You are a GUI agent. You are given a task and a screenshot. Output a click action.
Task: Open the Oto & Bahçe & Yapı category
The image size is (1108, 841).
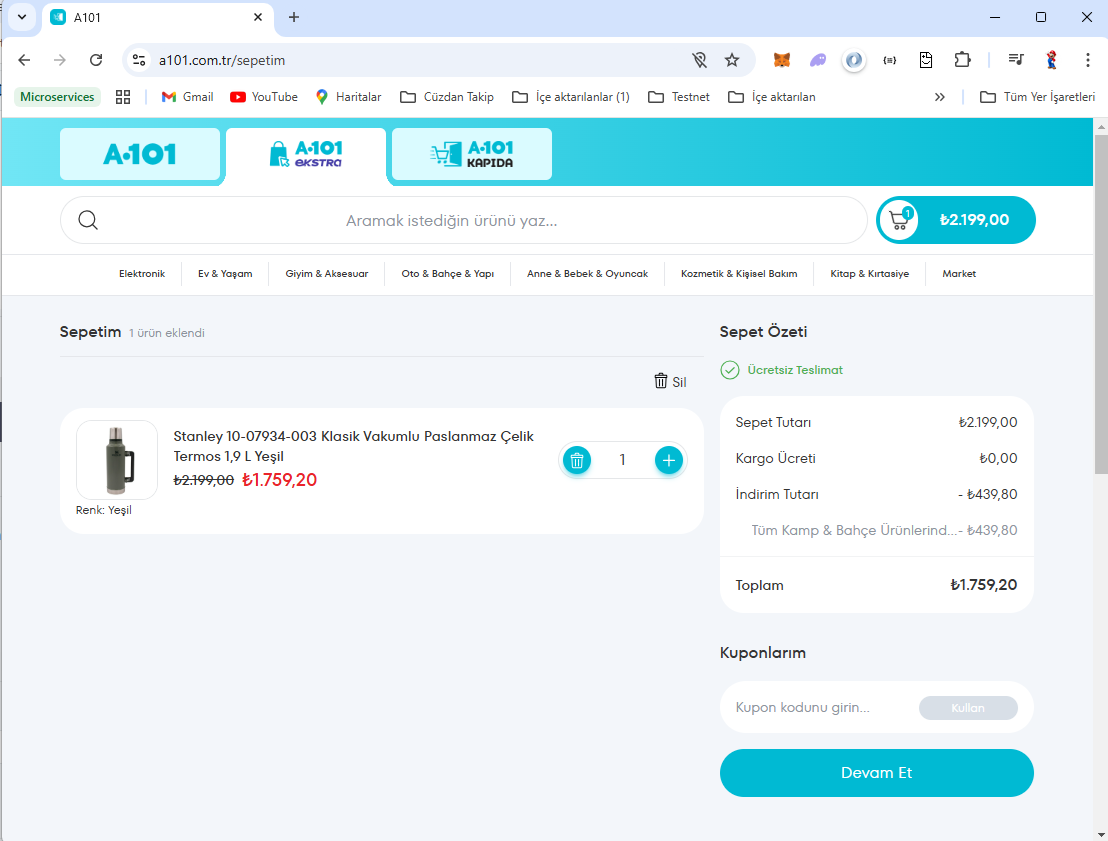pyautogui.click(x=447, y=274)
